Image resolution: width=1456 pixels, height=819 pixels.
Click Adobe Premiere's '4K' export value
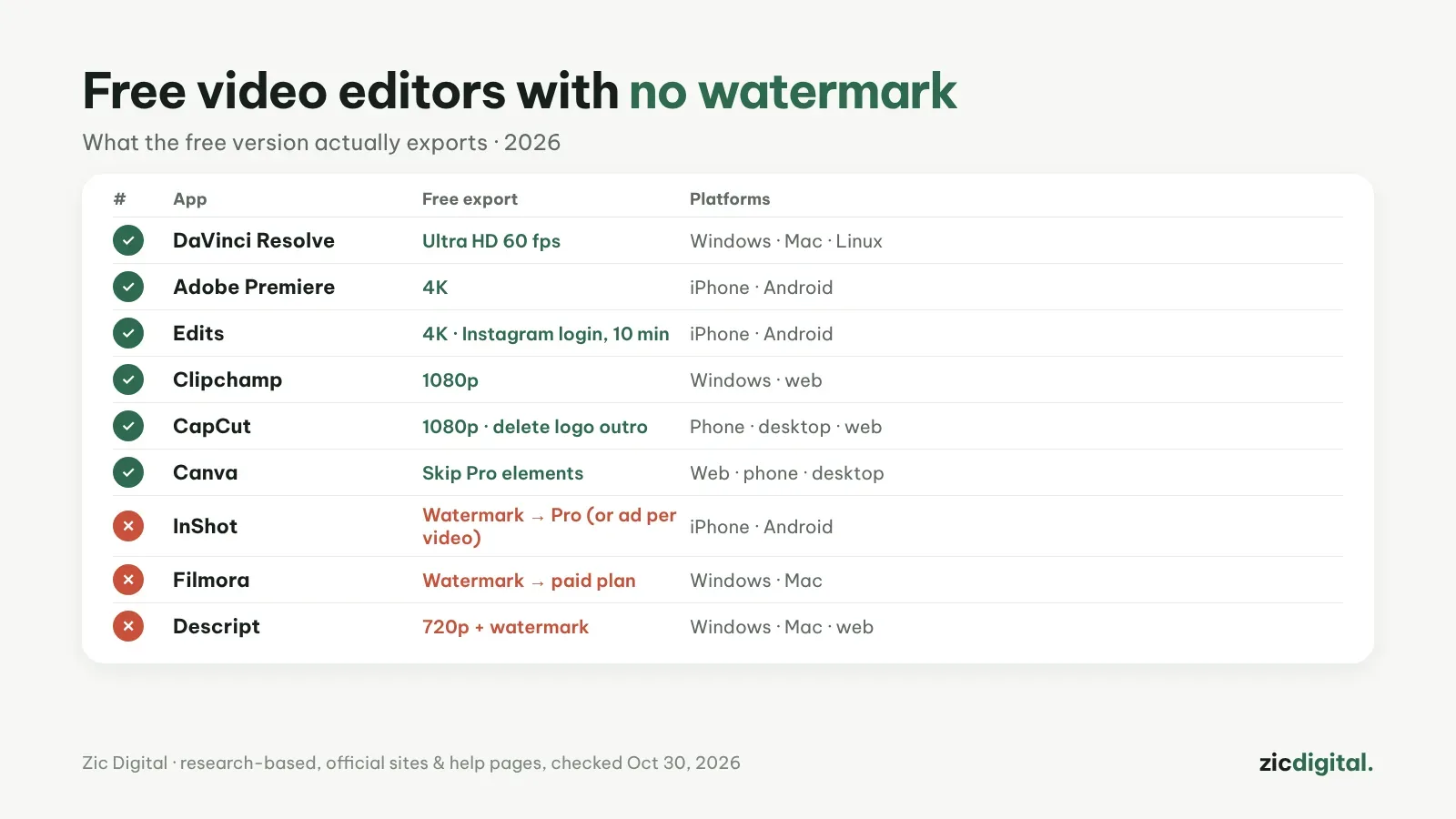[435, 288]
